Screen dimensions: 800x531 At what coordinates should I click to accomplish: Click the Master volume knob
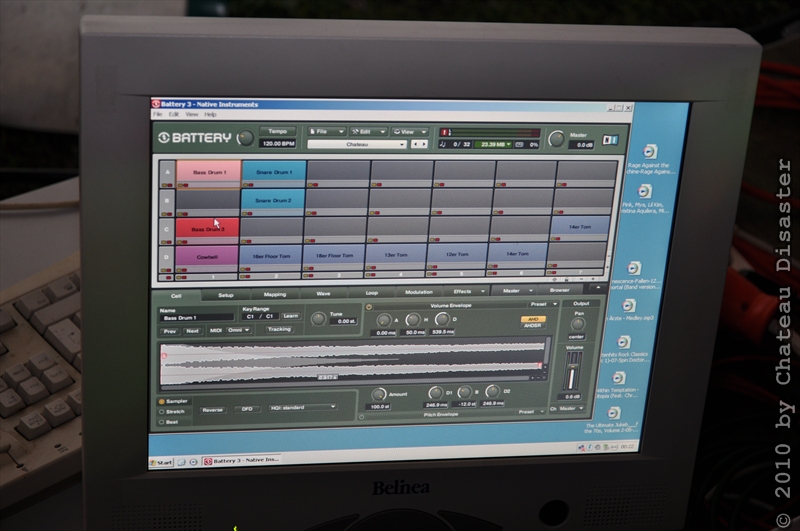pos(556,139)
